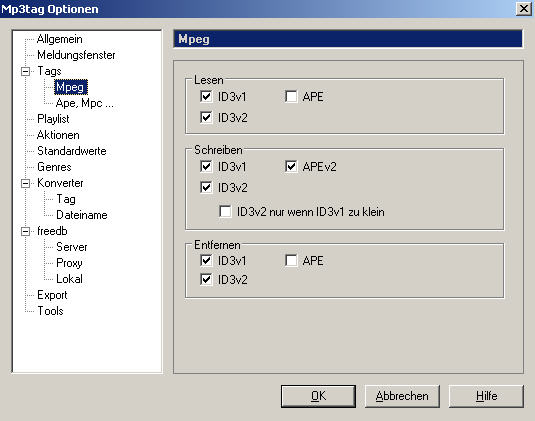
Task: Enable APE removal under Entfernen
Action: (x=291, y=261)
